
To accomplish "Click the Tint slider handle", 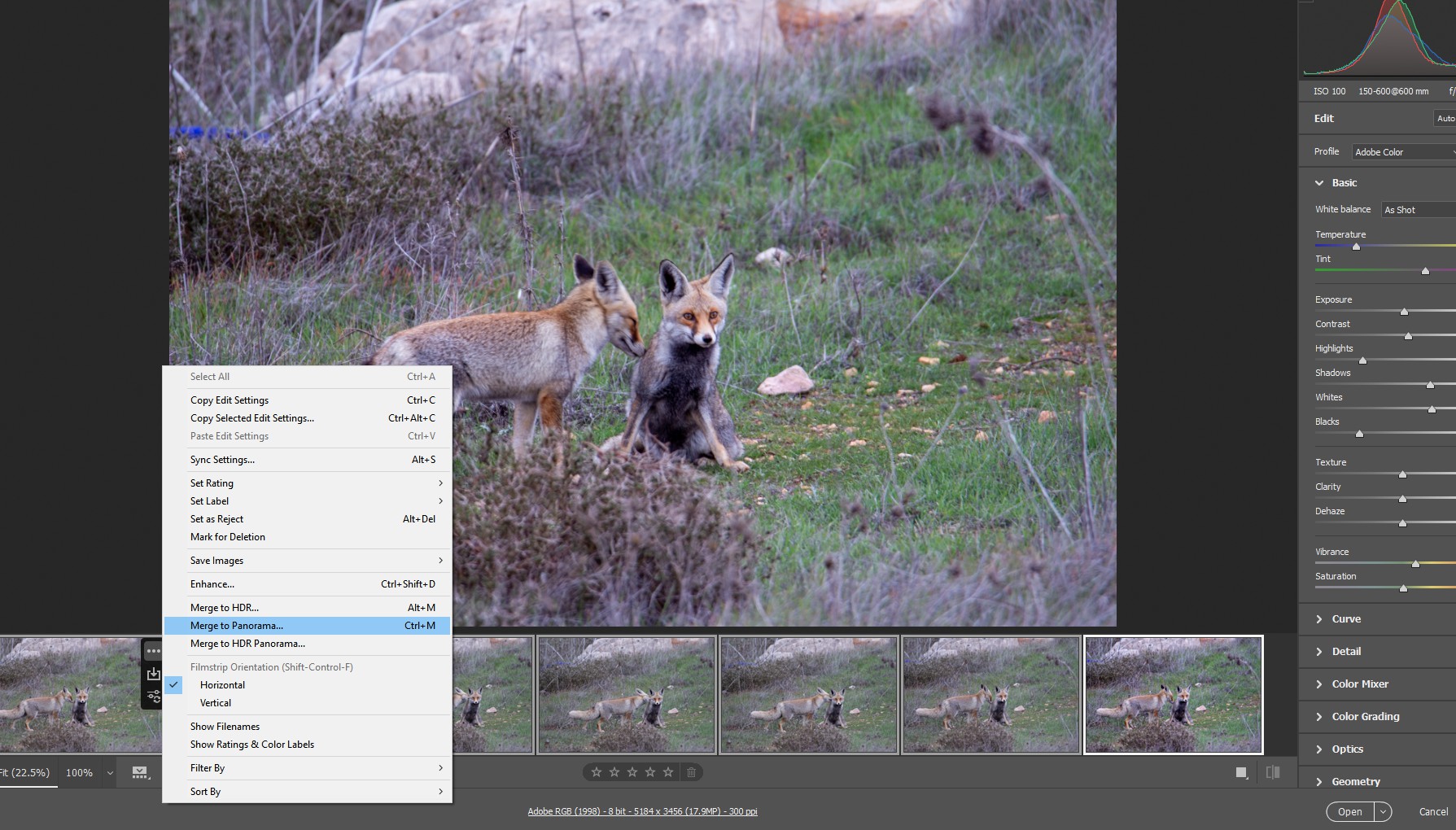I will [1425, 271].
